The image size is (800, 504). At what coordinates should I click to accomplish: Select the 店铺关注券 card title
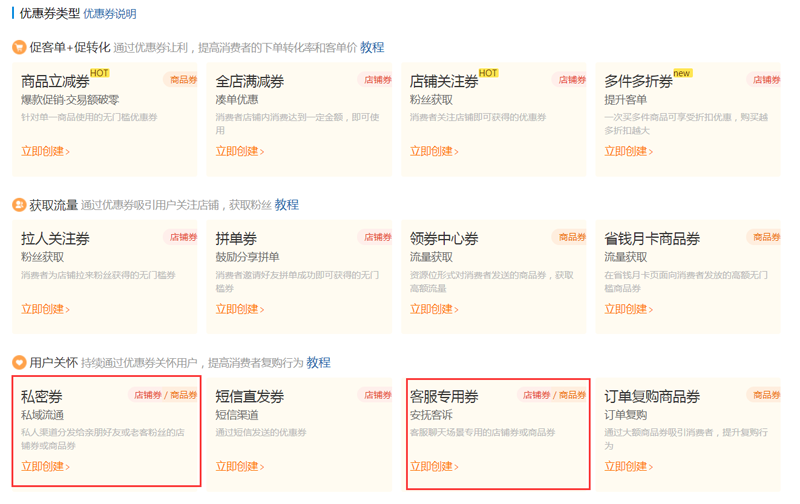tap(444, 82)
